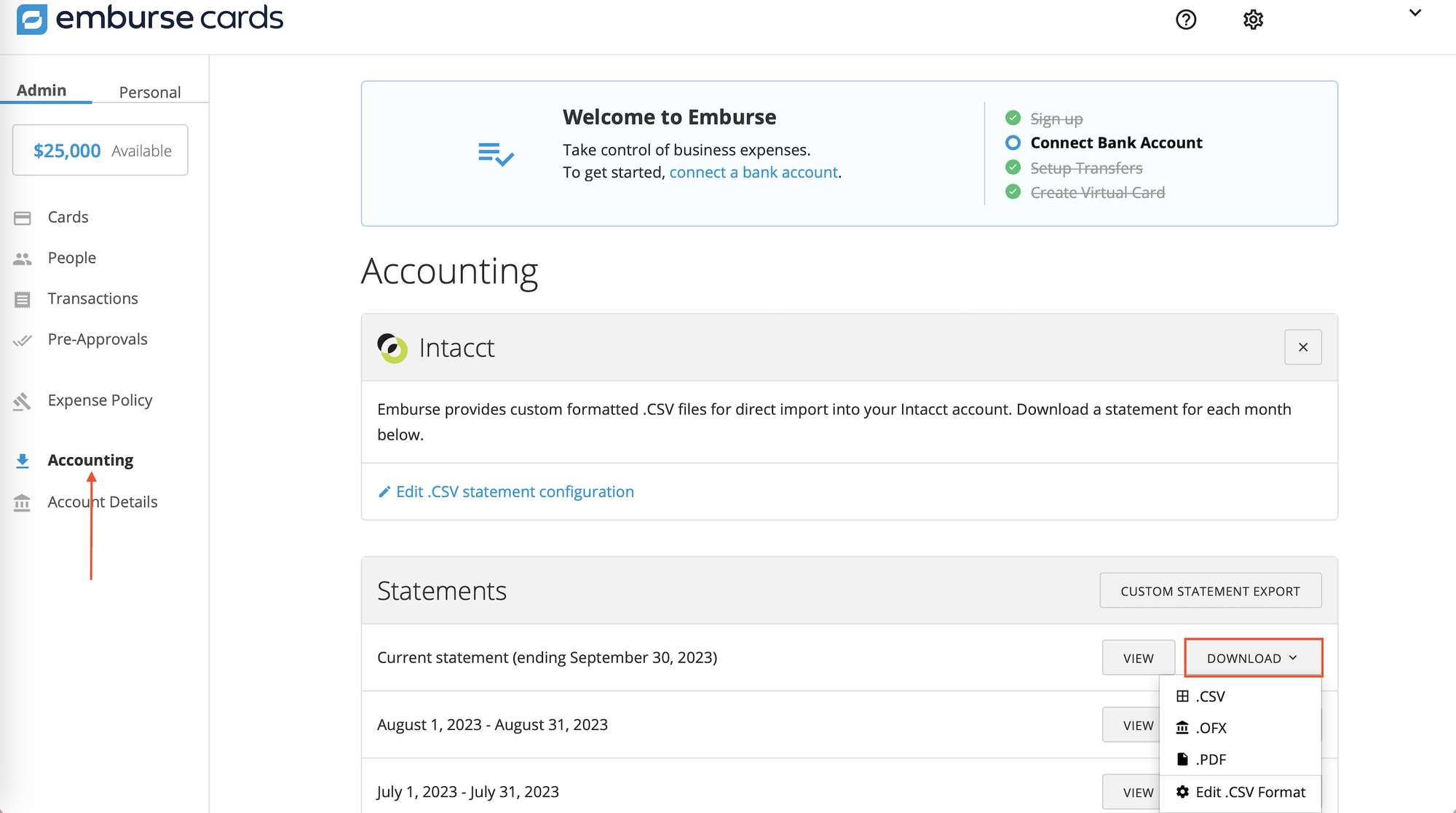This screenshot has width=1456, height=813.
Task: Expand the DOWNLOAD options dropdown
Action: pyautogui.click(x=1252, y=657)
